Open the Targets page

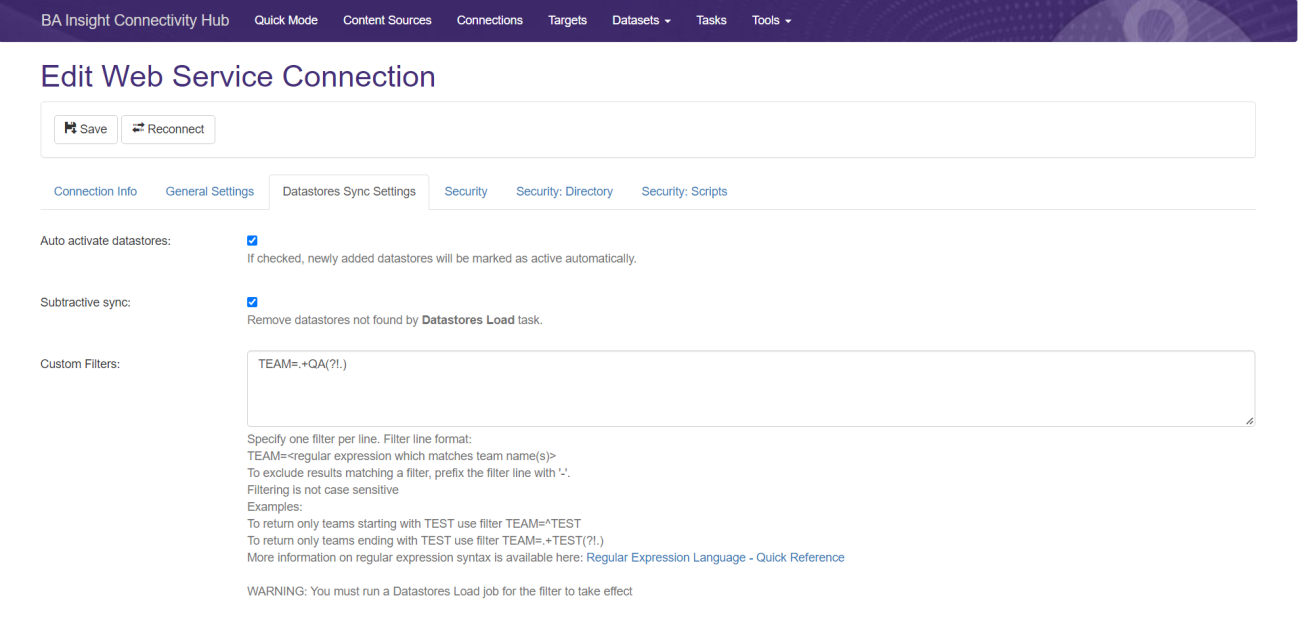pyautogui.click(x=567, y=20)
